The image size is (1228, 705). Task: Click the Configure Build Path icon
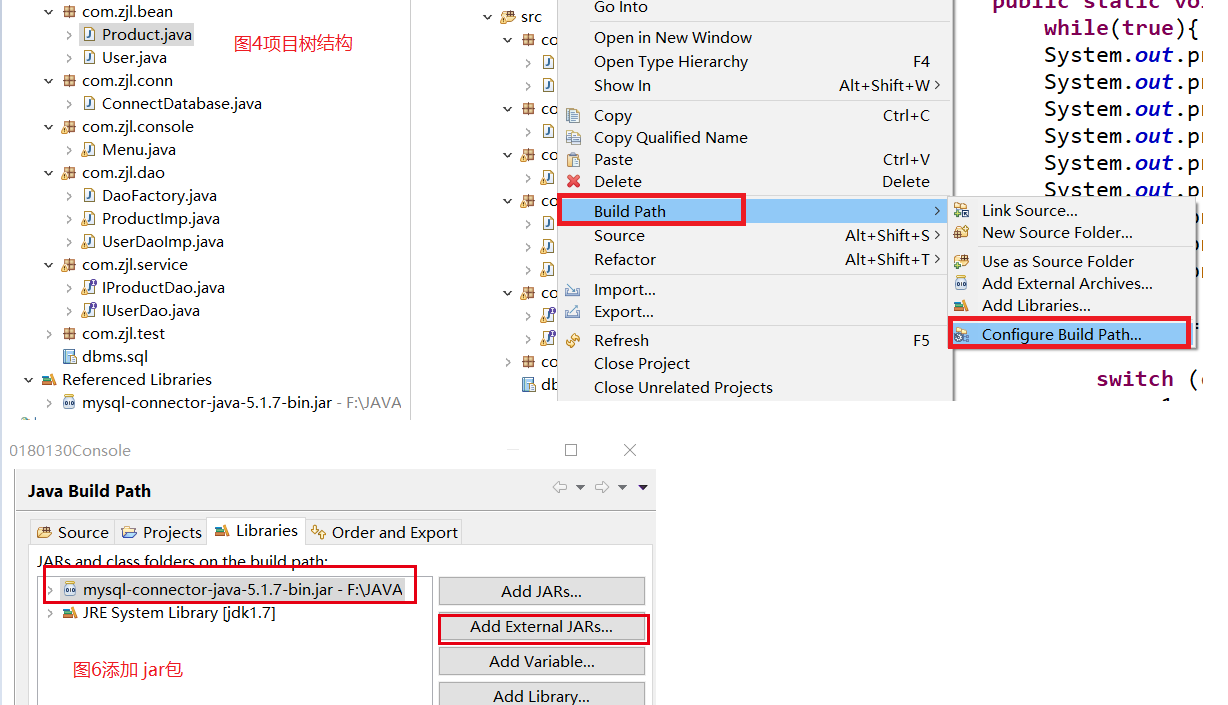[x=962, y=335]
